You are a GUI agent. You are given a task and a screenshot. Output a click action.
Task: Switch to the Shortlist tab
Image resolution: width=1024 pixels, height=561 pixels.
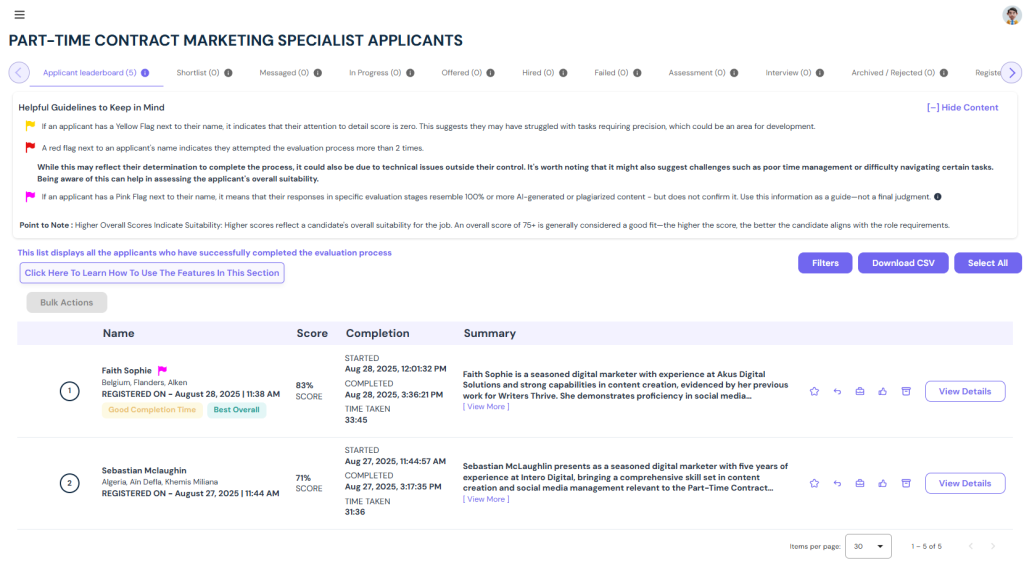198,73
